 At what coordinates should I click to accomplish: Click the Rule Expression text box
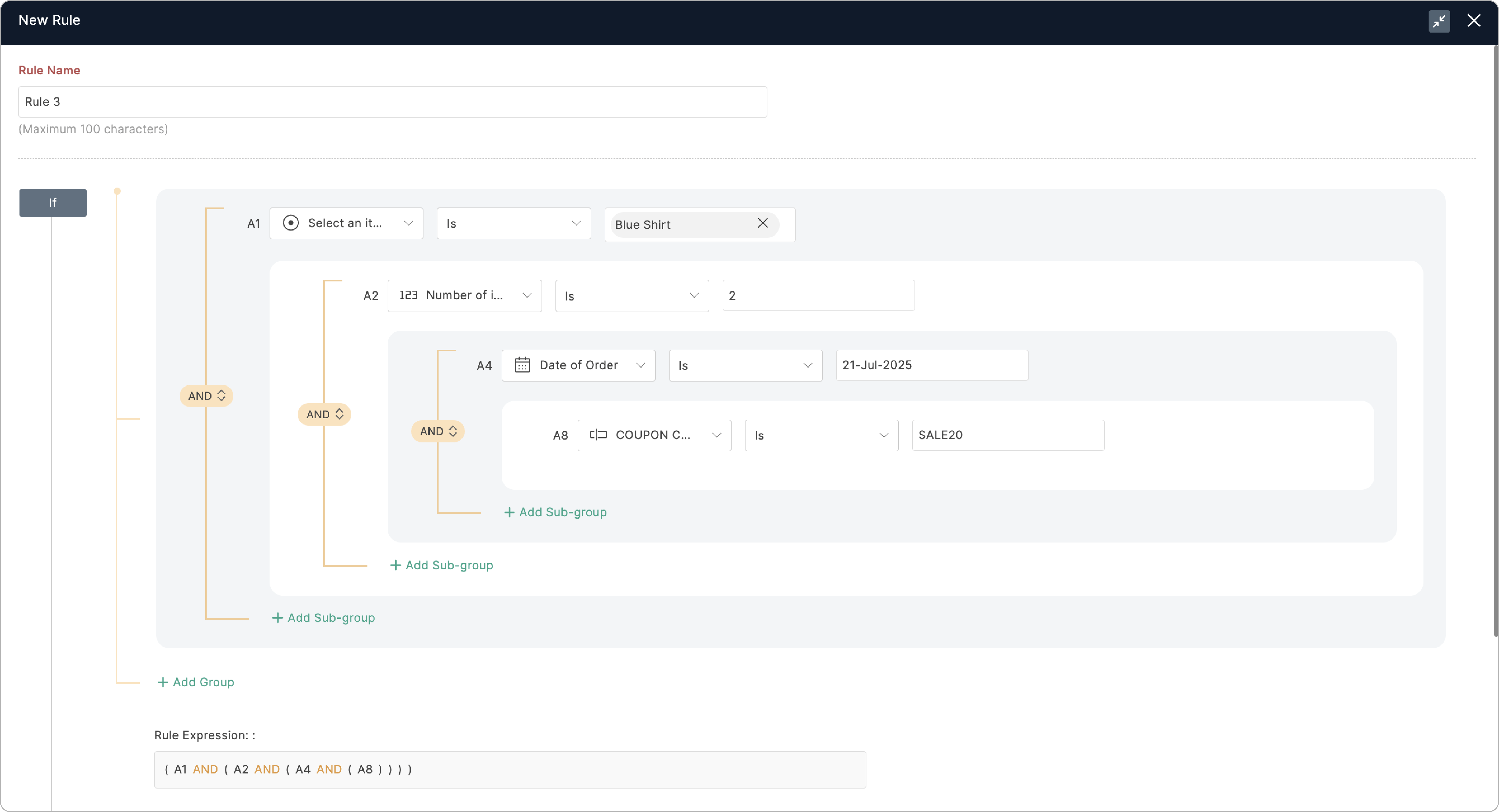(x=510, y=769)
